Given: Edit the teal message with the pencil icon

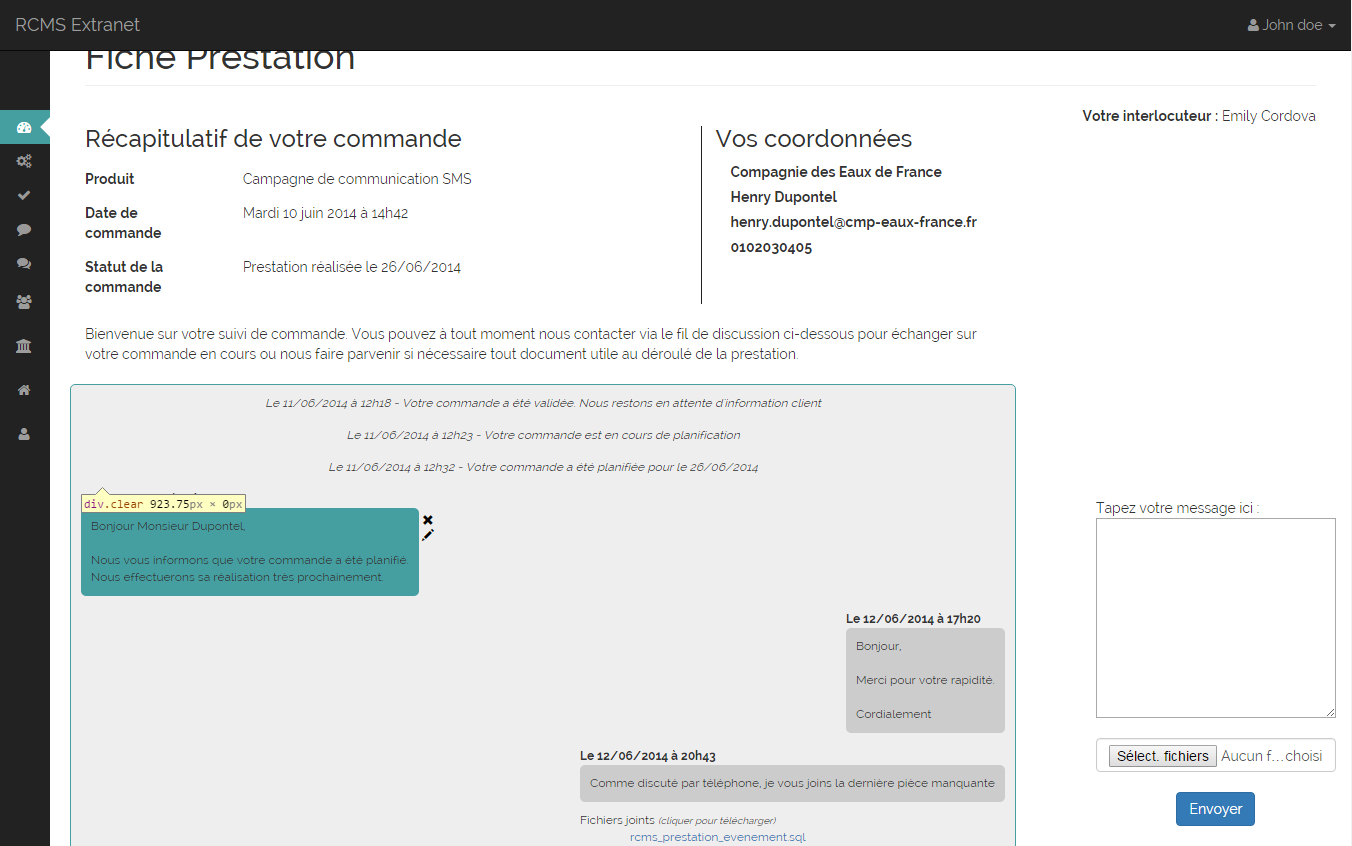Looking at the screenshot, I should point(427,537).
